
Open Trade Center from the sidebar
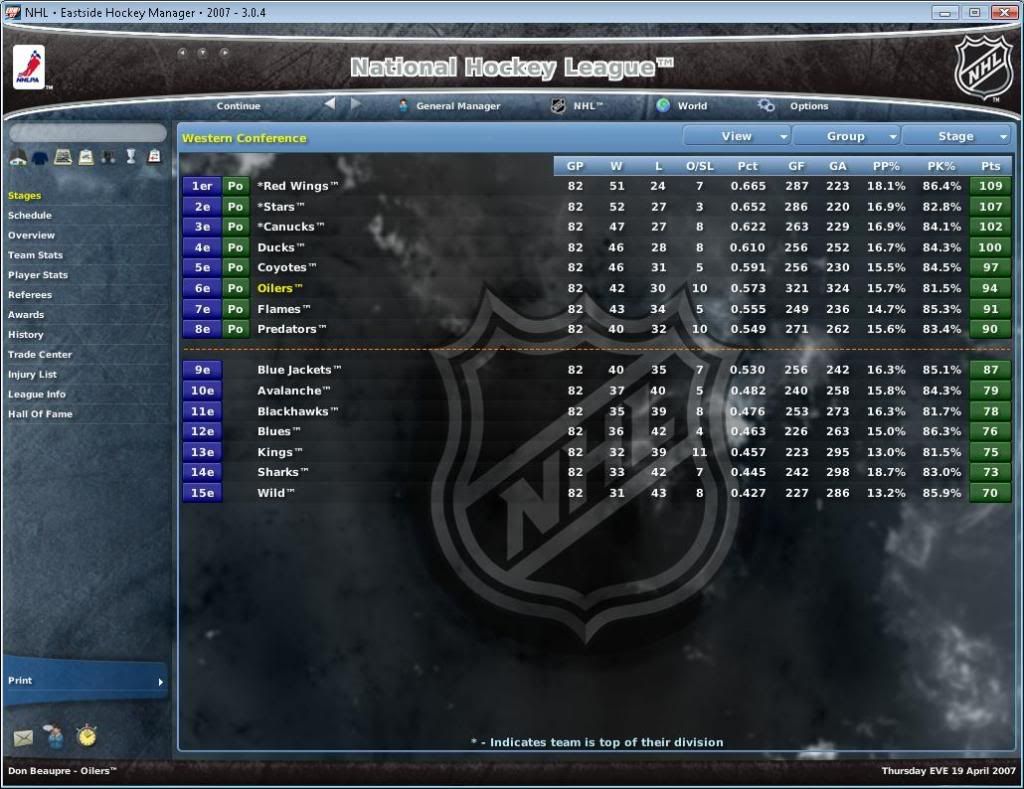point(40,354)
